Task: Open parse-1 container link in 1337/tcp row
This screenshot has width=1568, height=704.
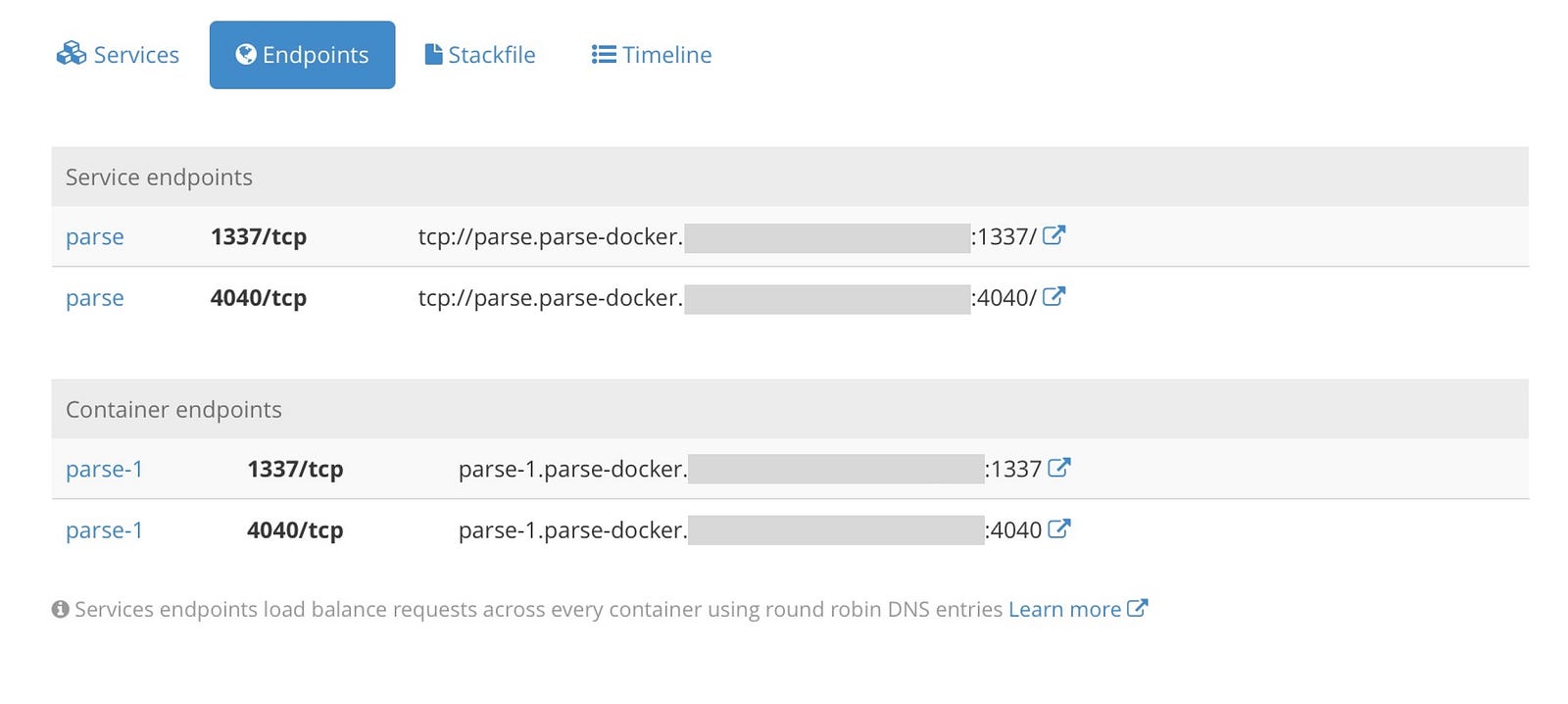Action: [x=104, y=469]
